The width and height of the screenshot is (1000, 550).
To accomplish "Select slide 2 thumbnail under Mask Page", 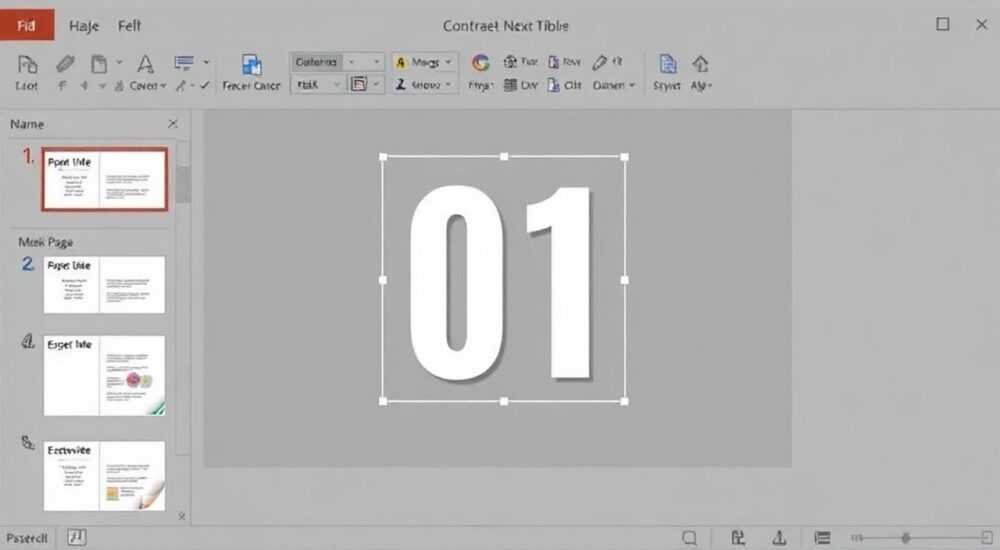I will click(105, 285).
